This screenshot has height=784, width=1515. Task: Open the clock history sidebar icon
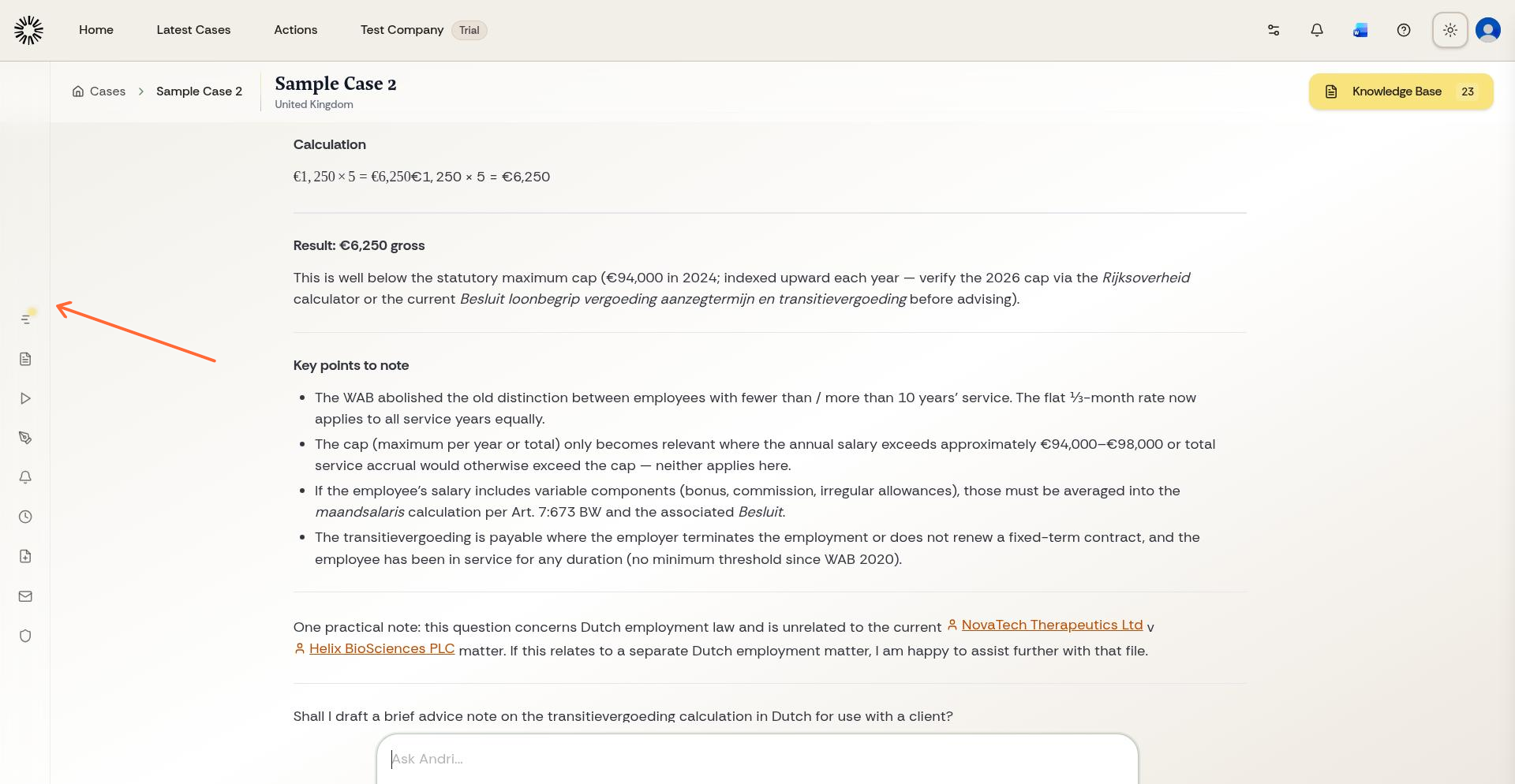pyautogui.click(x=25, y=517)
